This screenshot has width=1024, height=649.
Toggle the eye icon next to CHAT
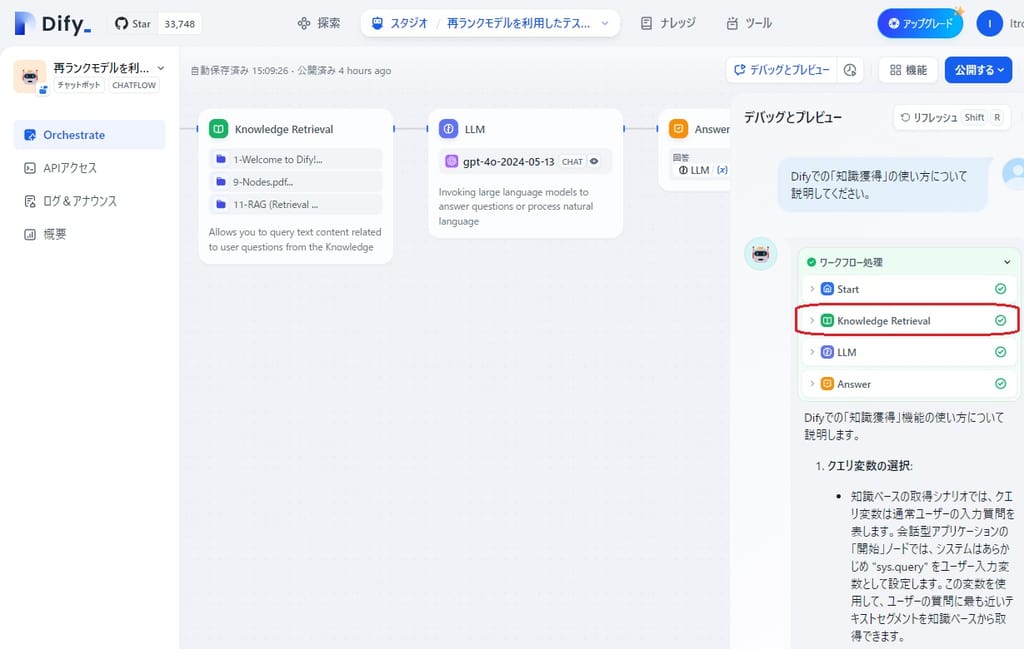coord(594,161)
